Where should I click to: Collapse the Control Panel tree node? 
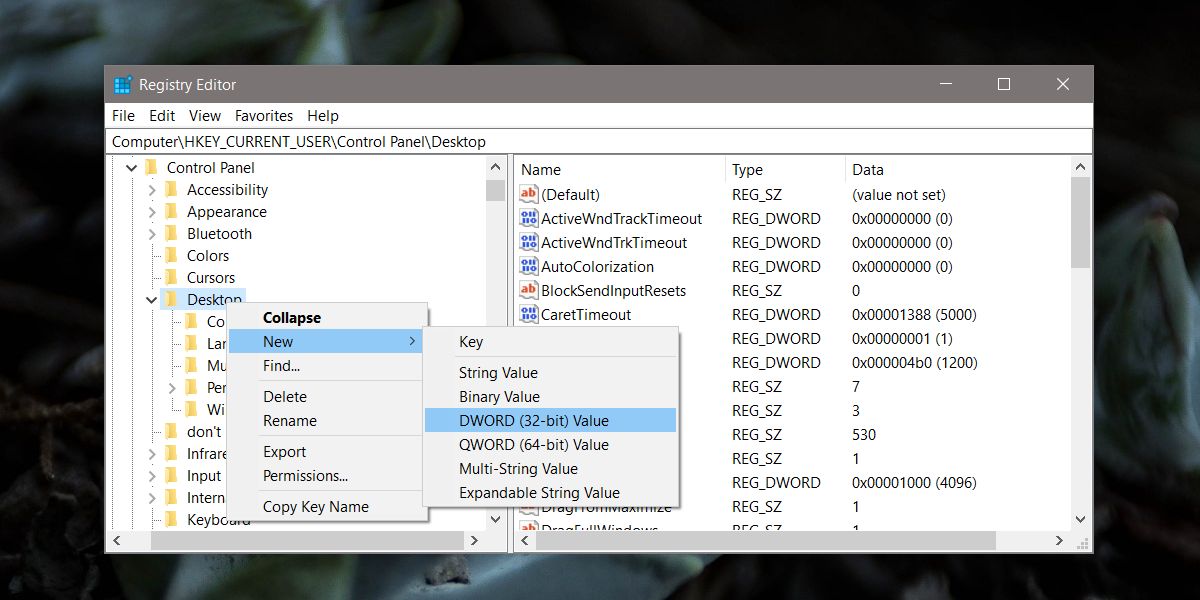[x=131, y=168]
